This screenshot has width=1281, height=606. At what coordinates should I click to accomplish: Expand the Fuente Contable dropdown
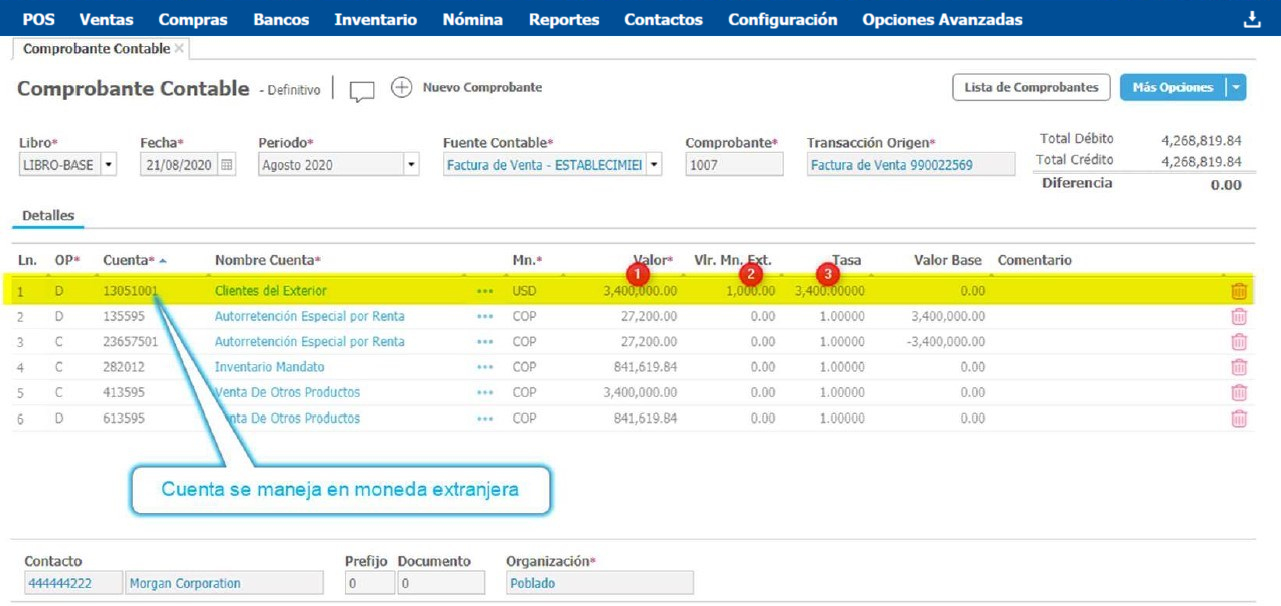(653, 165)
